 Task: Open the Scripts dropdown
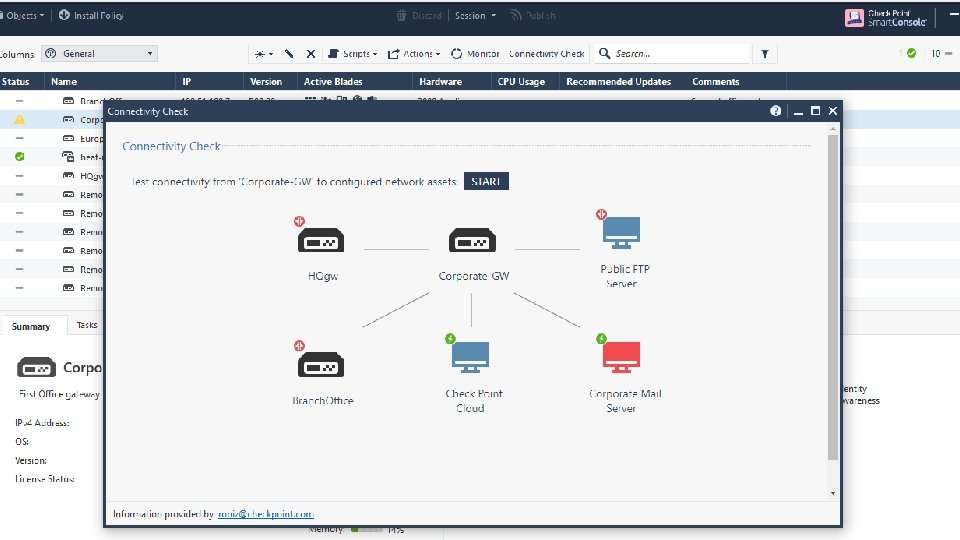click(353, 54)
